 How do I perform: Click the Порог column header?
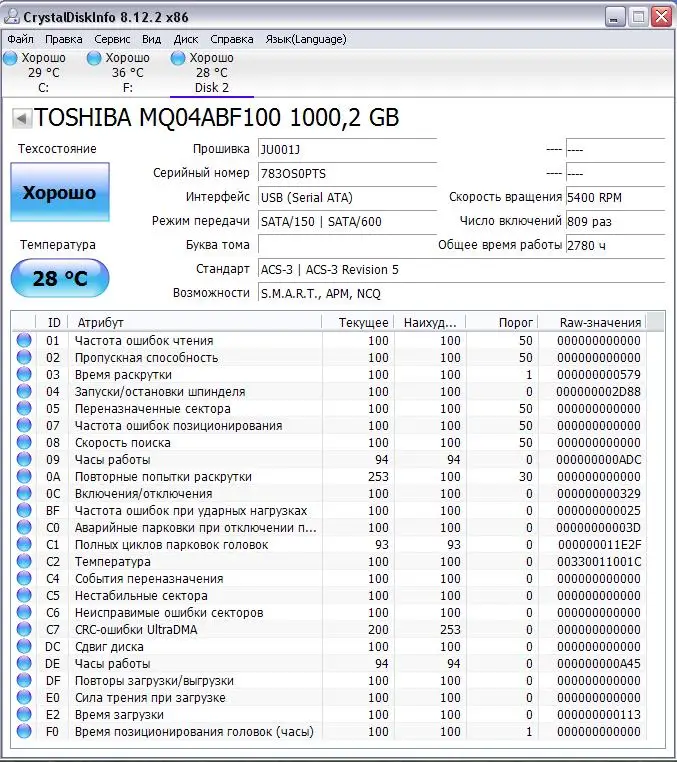click(x=502, y=323)
